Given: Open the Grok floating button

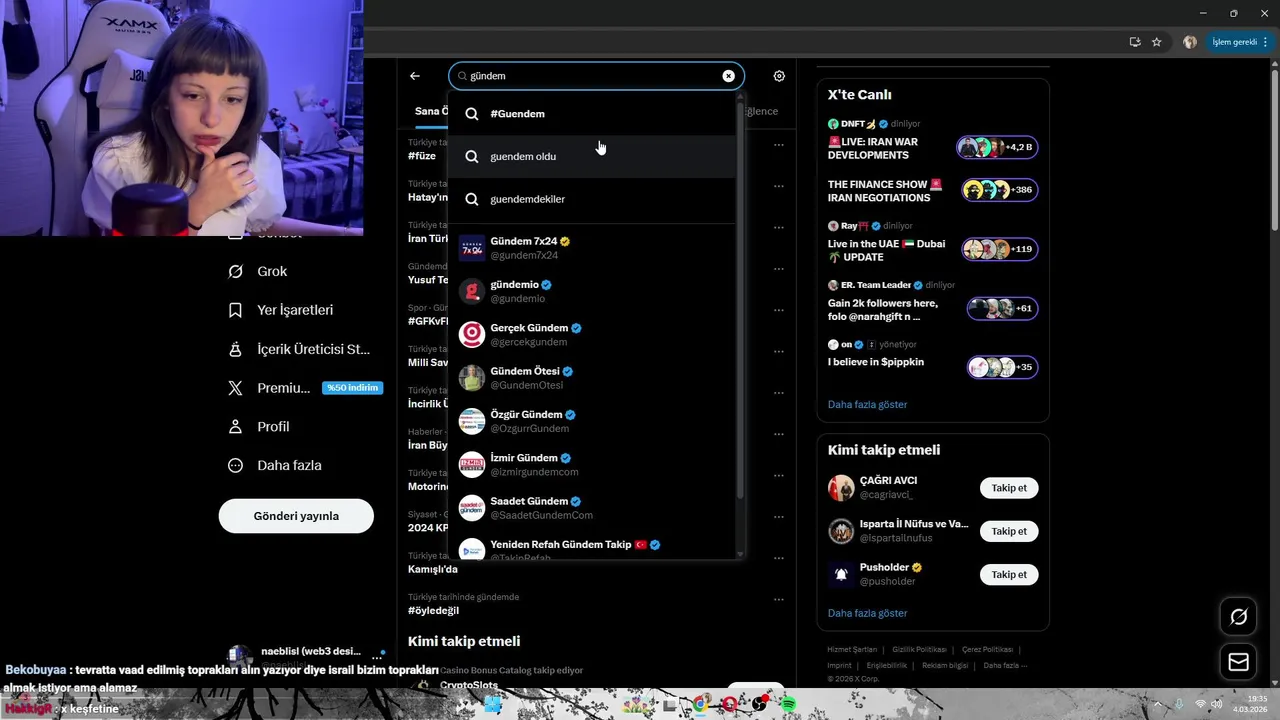Looking at the screenshot, I should pos(1238,617).
